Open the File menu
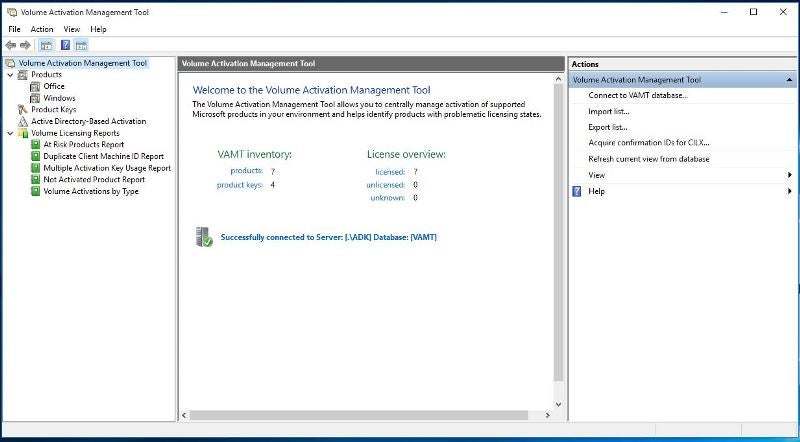Screen dimensions: 800x442 click(x=14, y=29)
